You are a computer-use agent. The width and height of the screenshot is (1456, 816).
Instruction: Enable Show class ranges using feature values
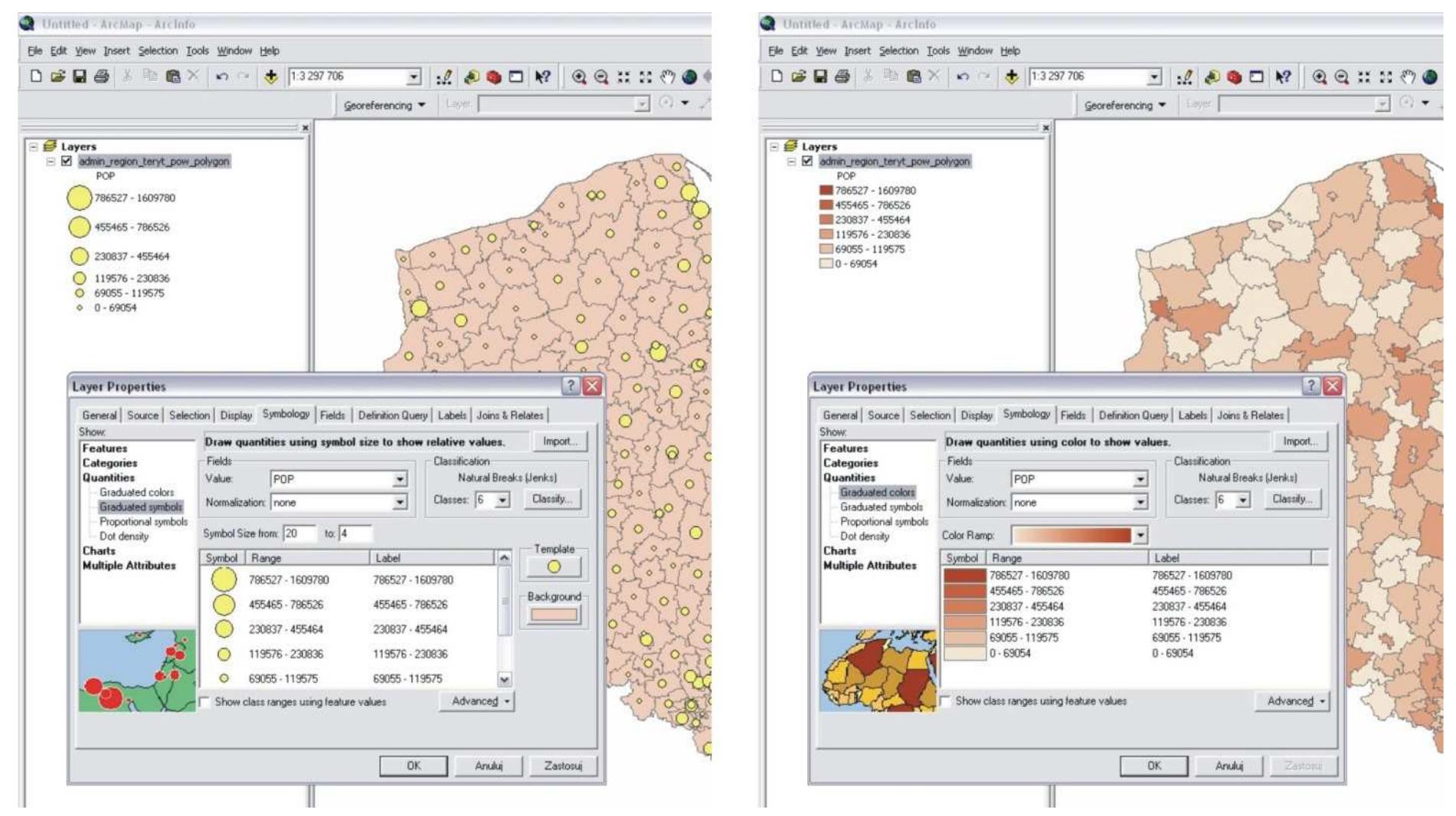pos(203,700)
